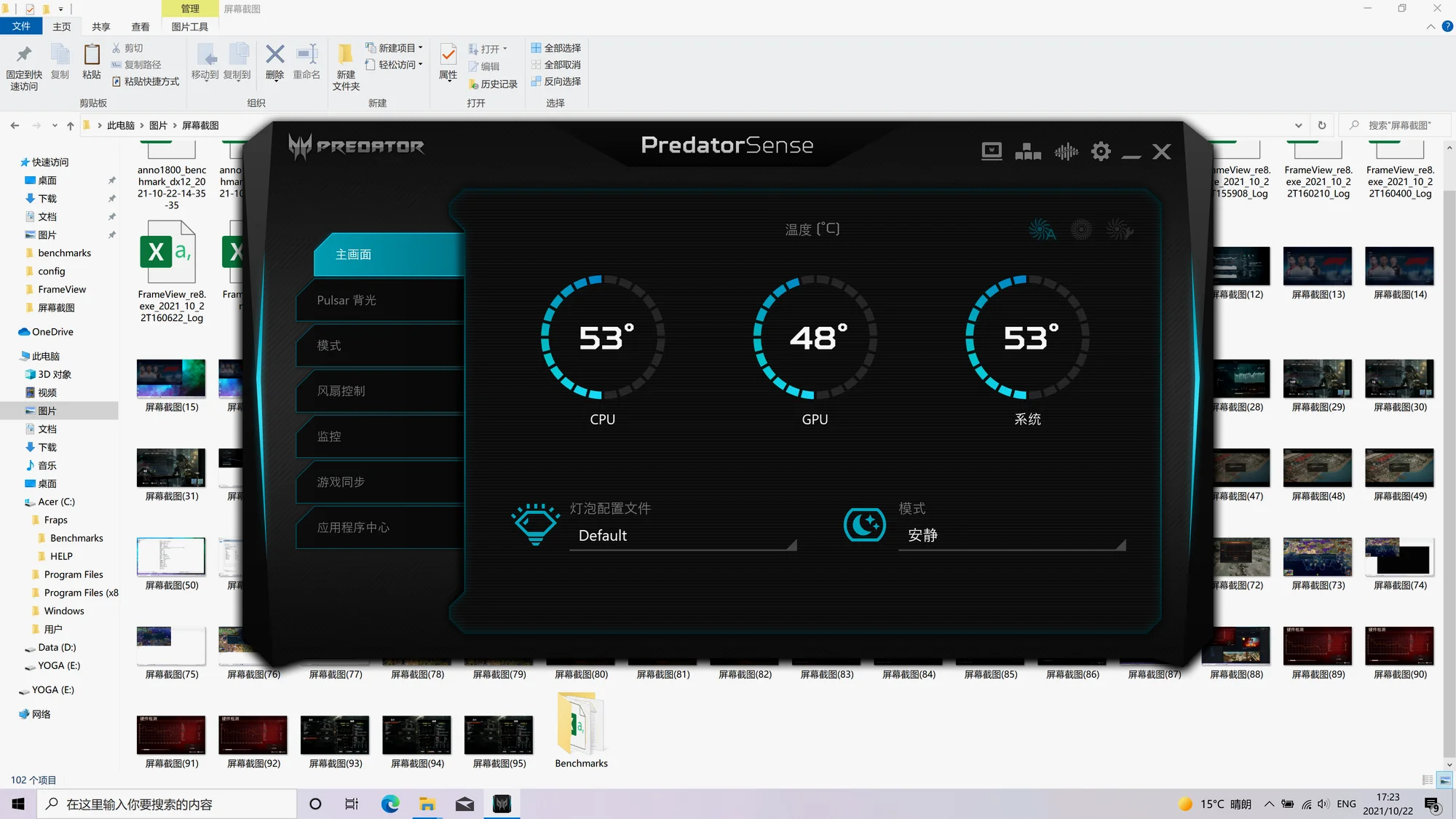
Task: Click the 系统 temperature gauge
Action: [1027, 337]
